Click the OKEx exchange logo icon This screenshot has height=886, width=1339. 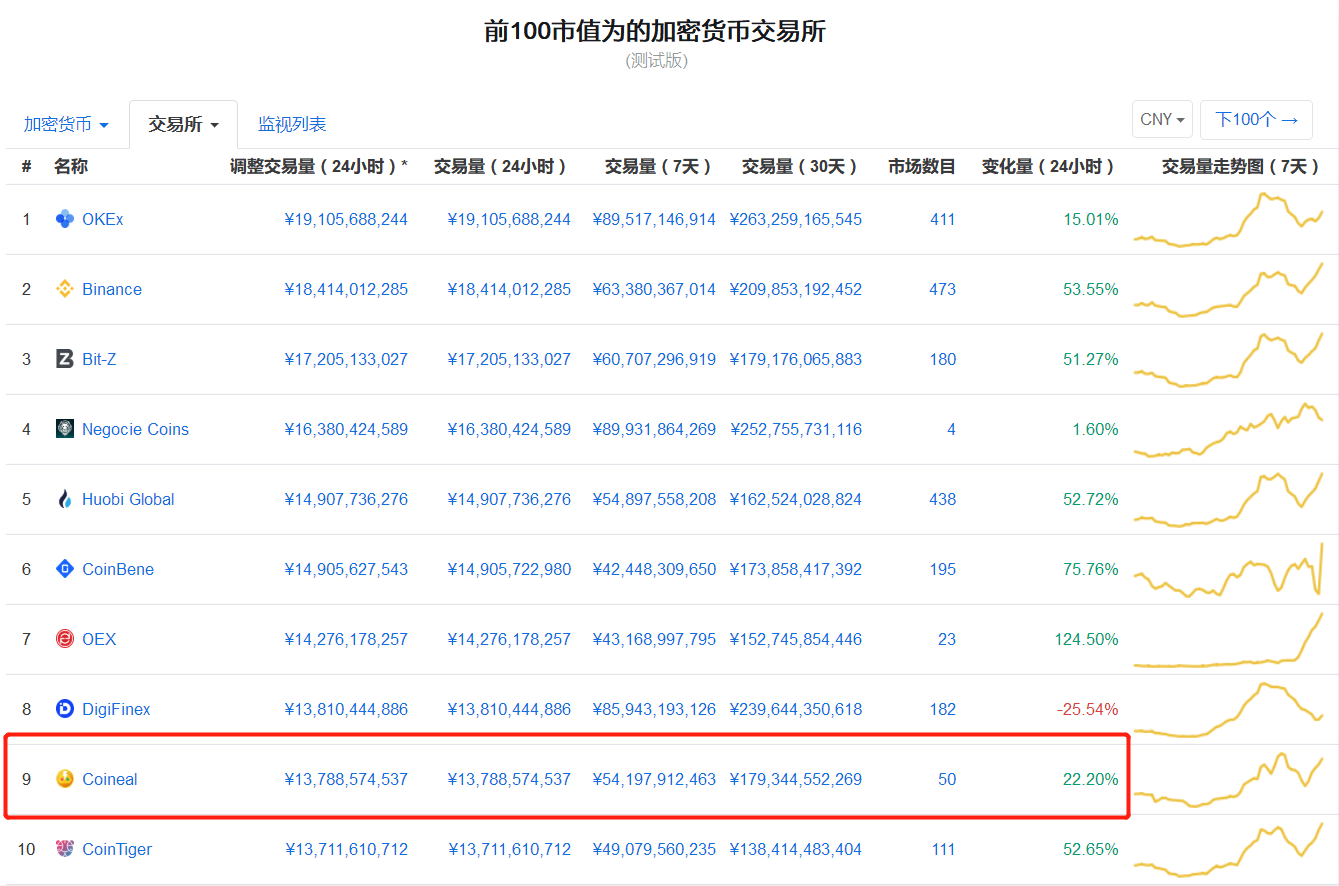(x=65, y=219)
